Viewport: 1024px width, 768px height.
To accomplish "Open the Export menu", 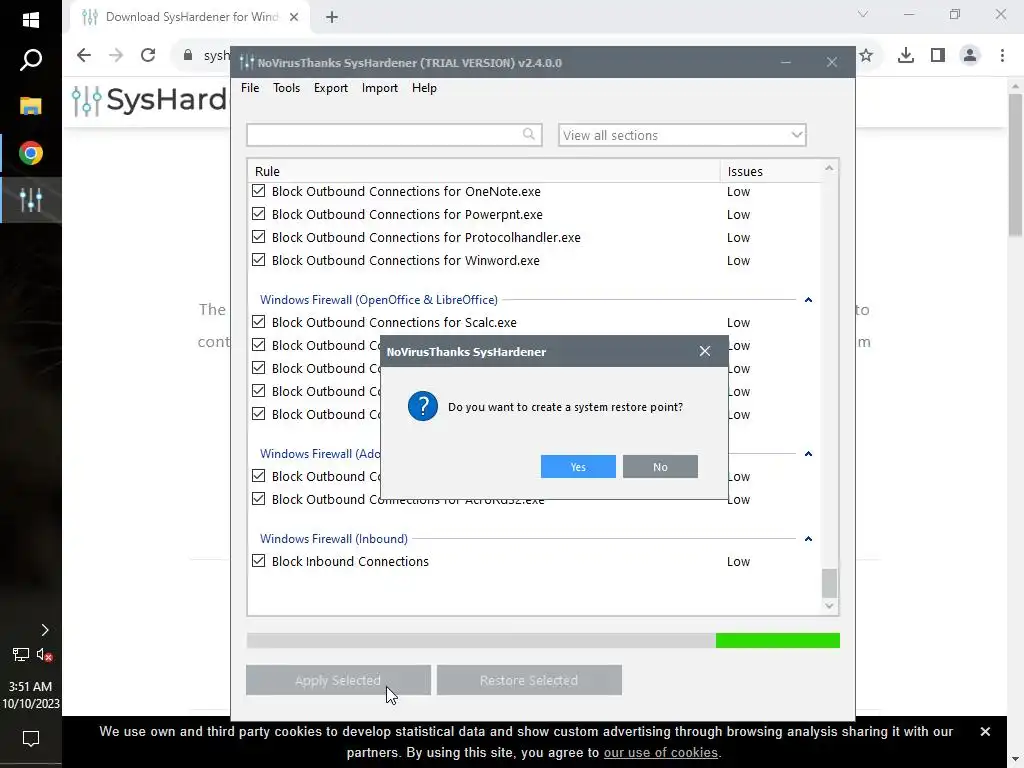I will 330,88.
